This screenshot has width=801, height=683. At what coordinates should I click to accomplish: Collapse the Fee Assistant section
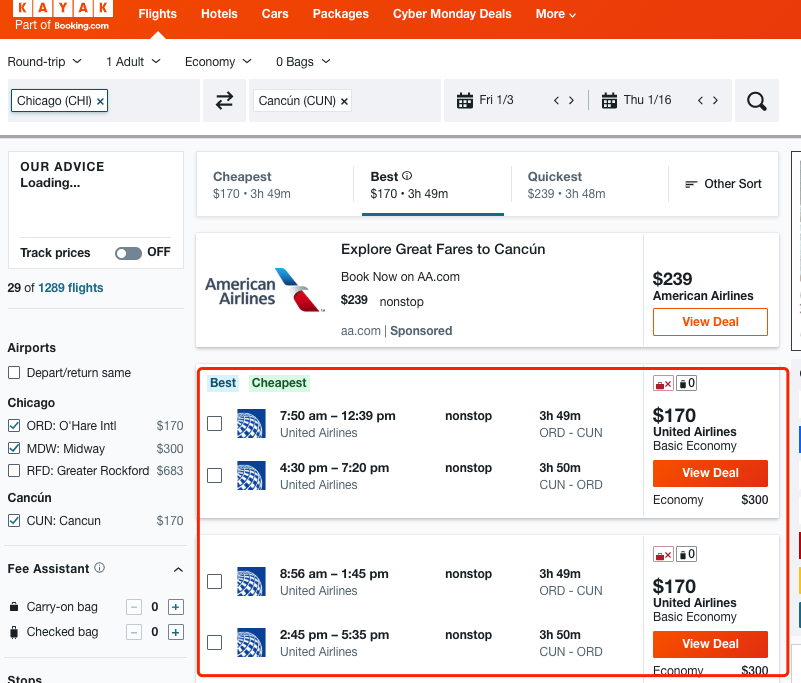[x=178, y=569]
